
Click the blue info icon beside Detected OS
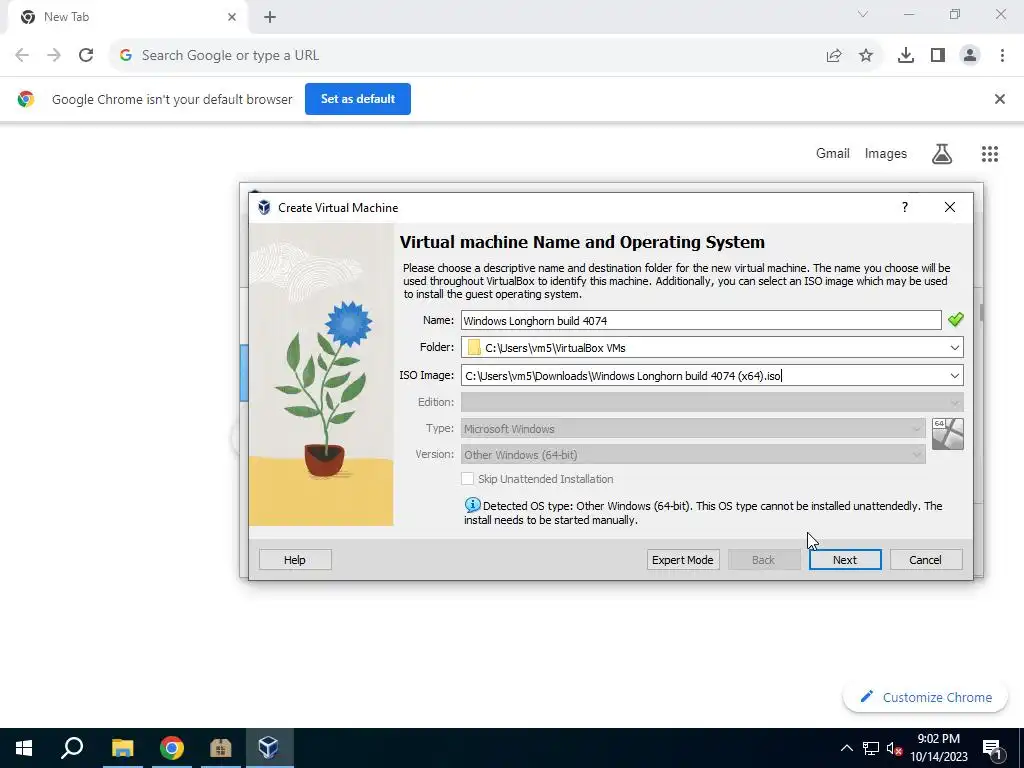click(472, 505)
